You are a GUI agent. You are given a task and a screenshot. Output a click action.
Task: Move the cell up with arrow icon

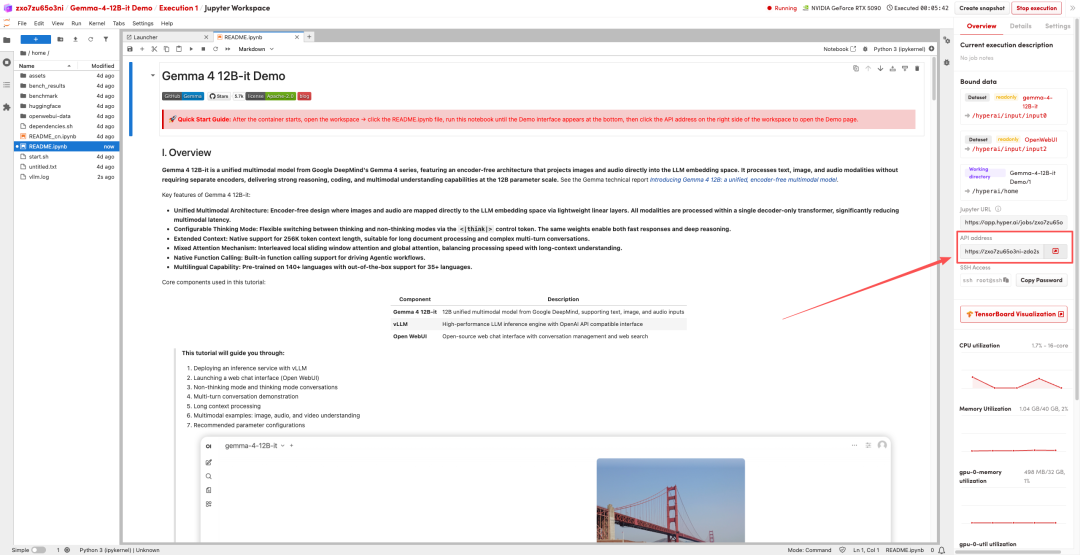click(x=868, y=68)
